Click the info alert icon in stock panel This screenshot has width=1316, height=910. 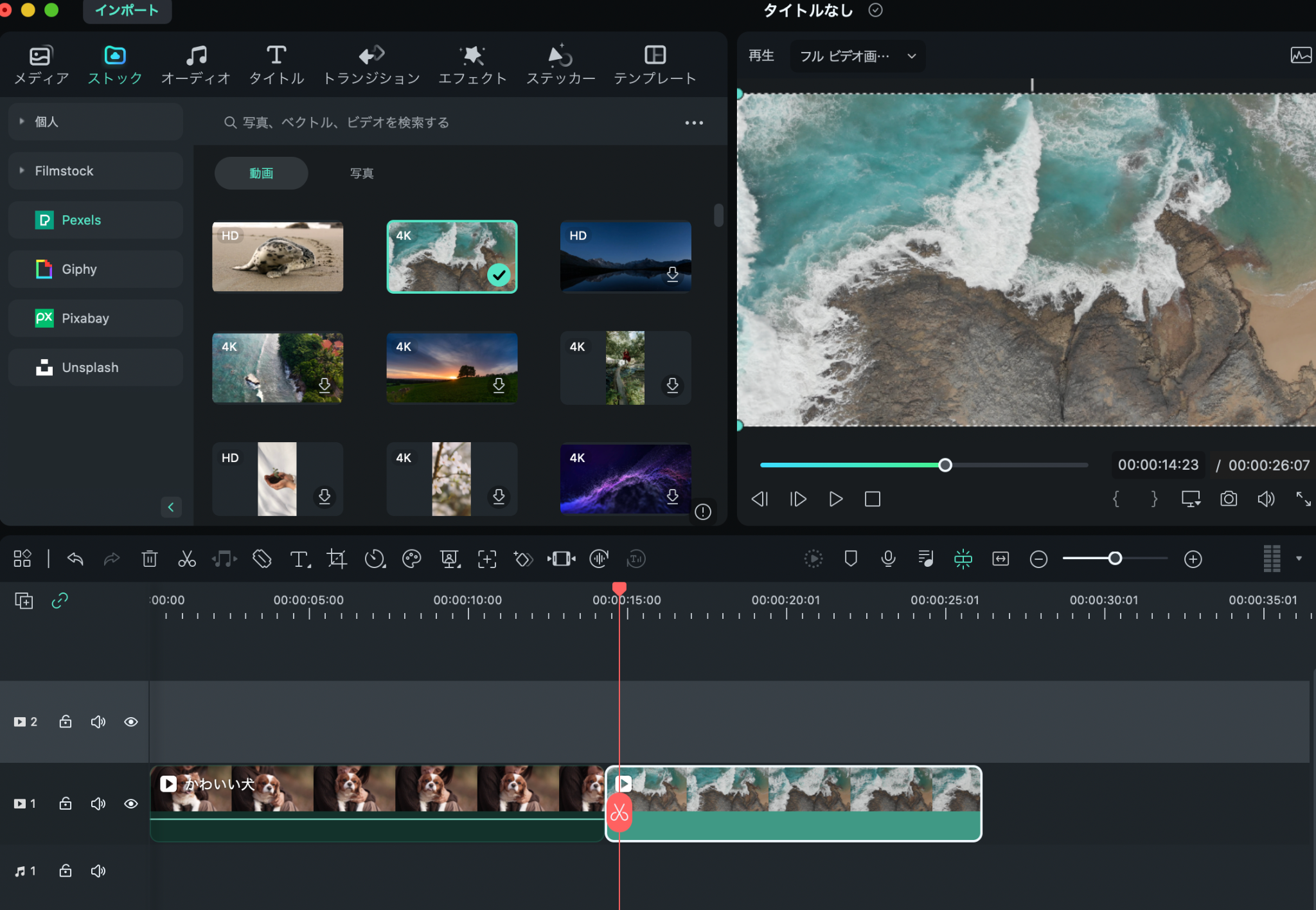[703, 512]
